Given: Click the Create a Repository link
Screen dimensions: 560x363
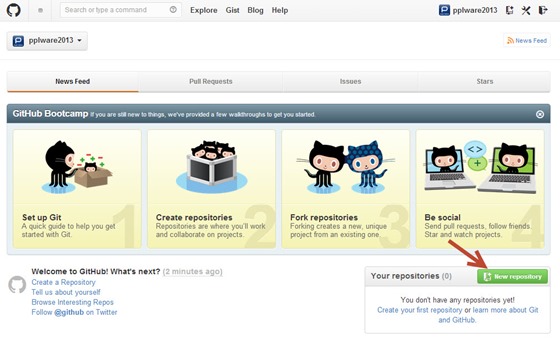Looking at the screenshot, I should [x=64, y=282].
